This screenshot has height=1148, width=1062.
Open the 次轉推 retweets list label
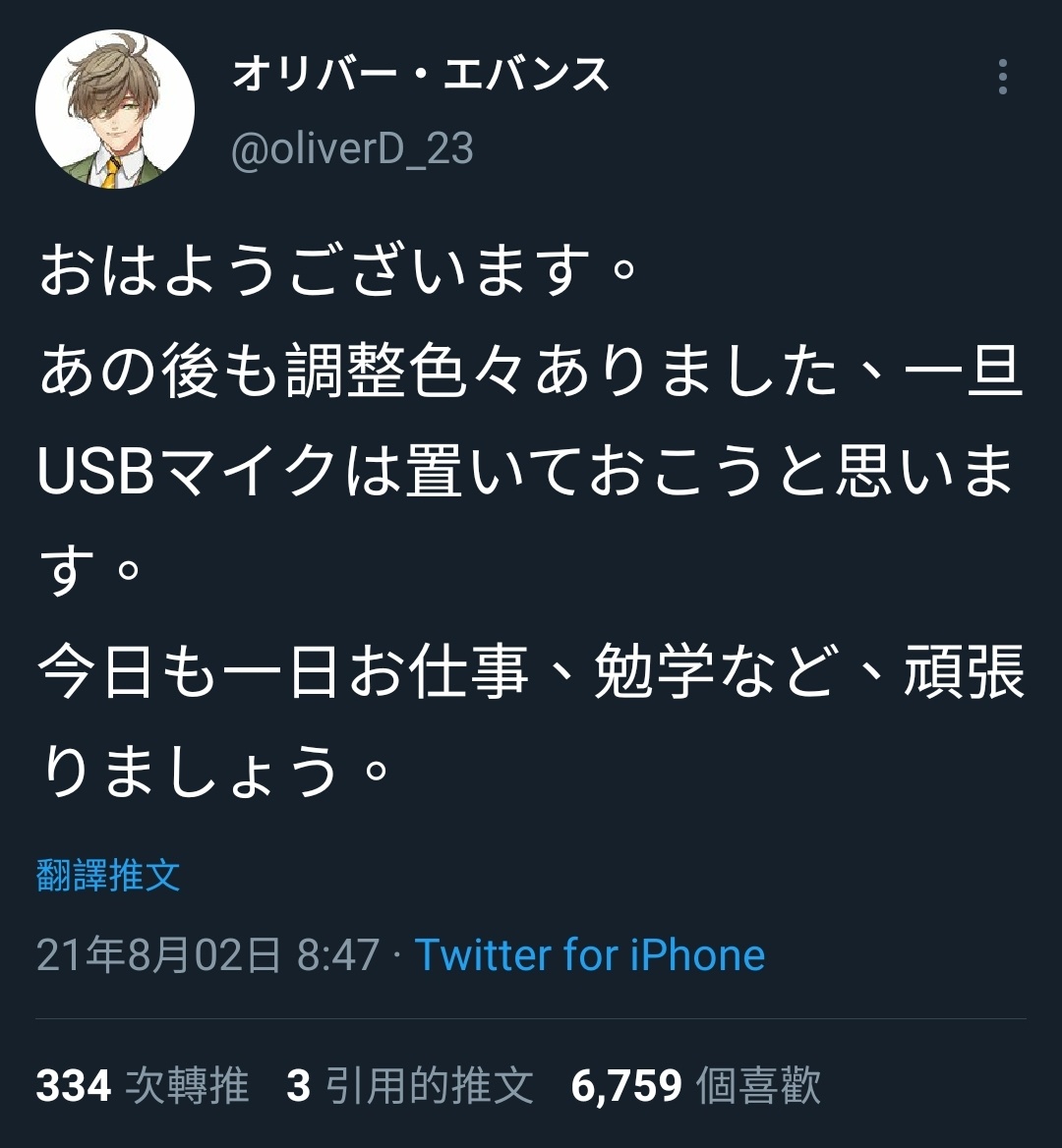click(187, 1085)
